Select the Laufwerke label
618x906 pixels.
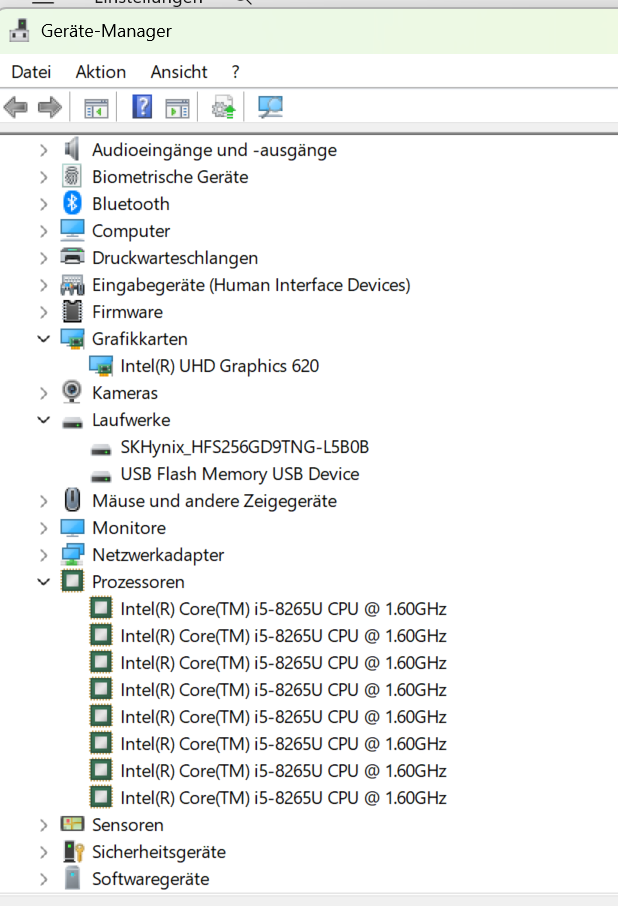point(131,419)
